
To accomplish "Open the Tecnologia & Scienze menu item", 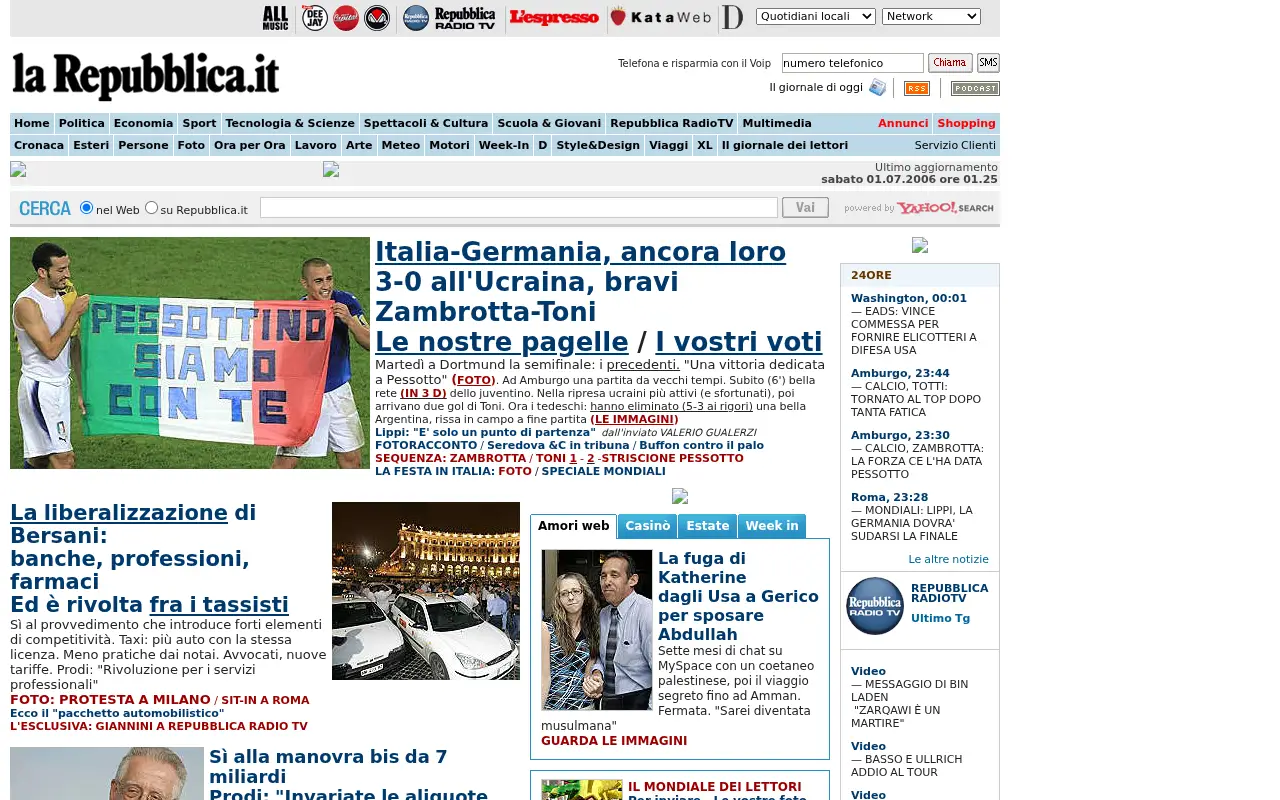I will point(290,124).
